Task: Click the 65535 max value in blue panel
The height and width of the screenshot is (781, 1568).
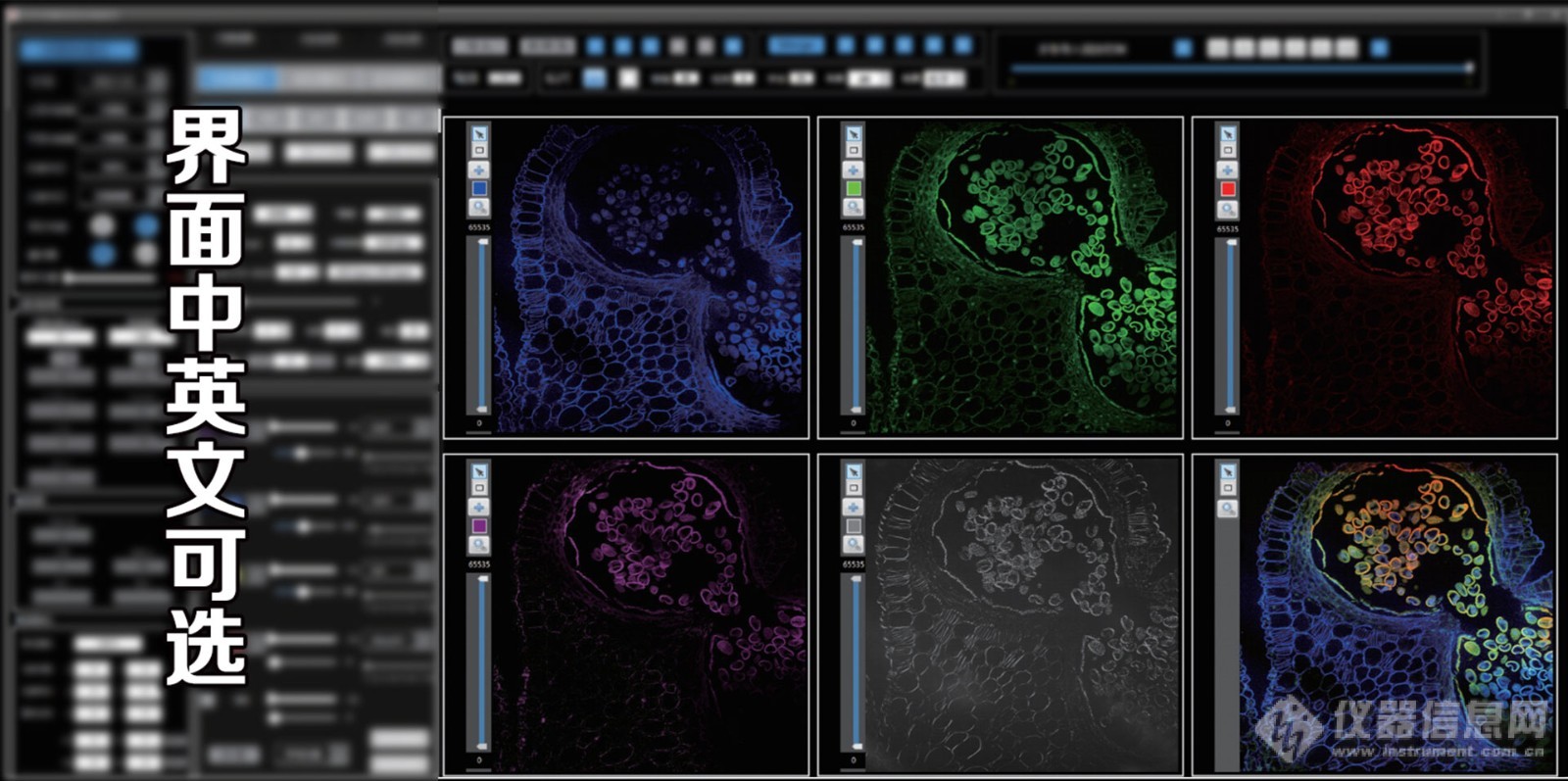Action: point(479,227)
